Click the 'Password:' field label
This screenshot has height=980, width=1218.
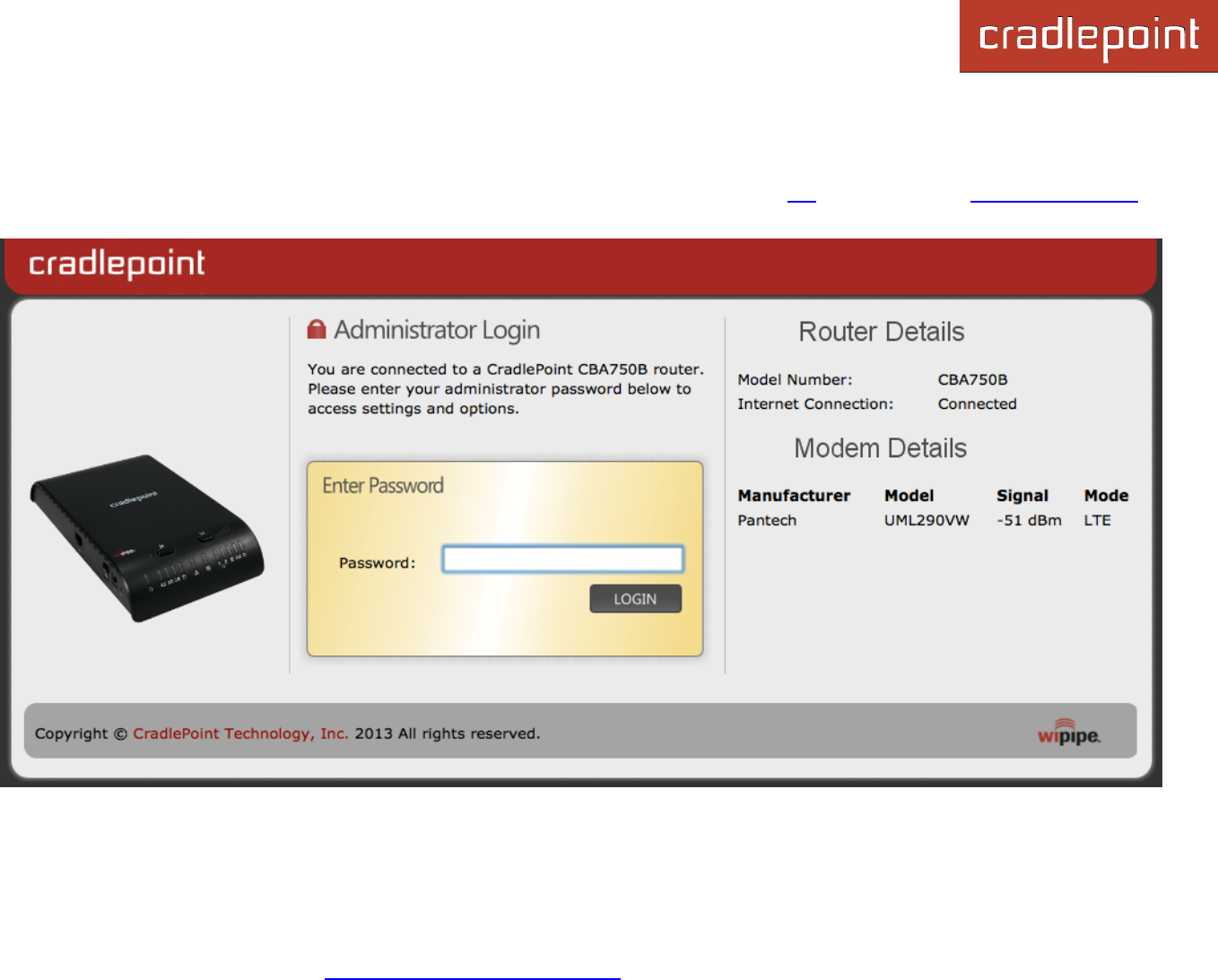[x=377, y=563]
